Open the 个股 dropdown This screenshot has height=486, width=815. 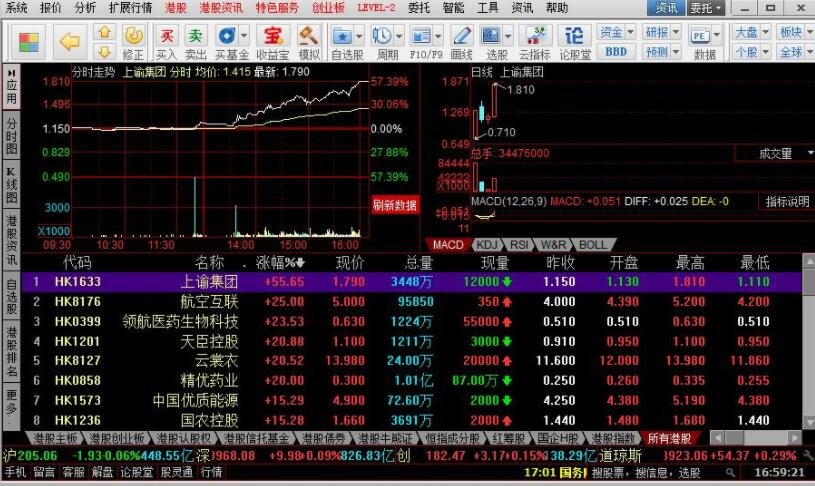point(752,51)
